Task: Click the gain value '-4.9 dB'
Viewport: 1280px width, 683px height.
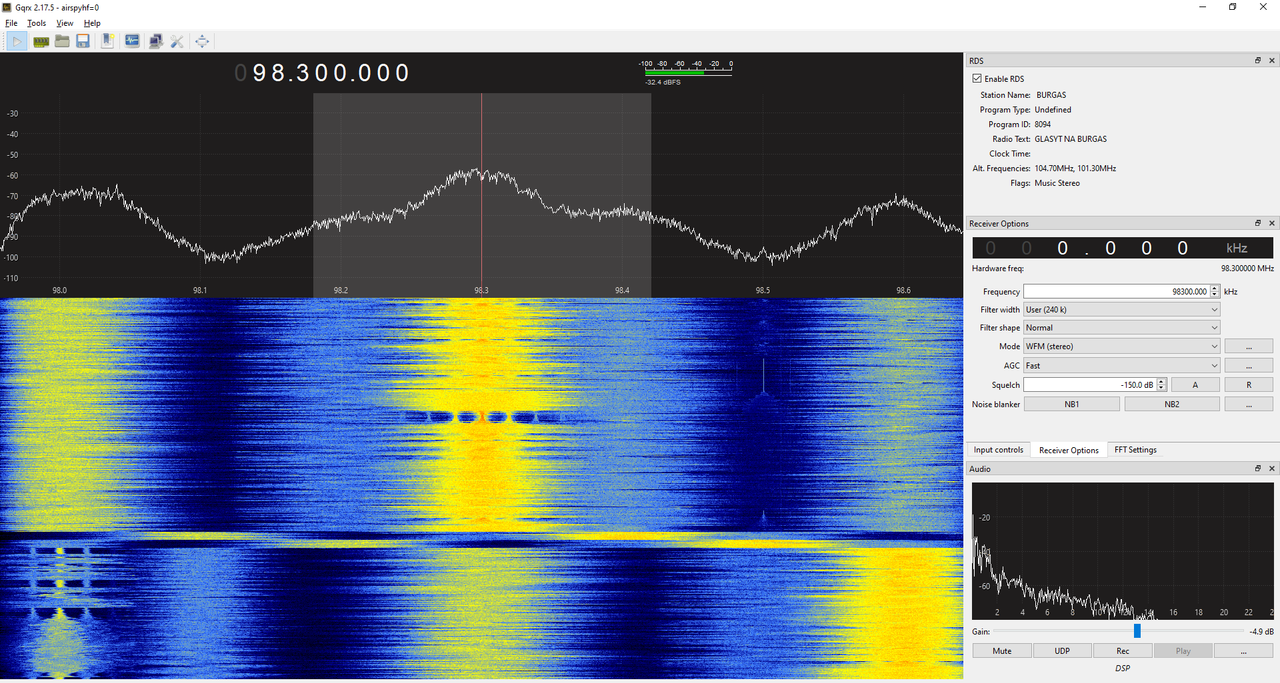Action: pyautogui.click(x=1261, y=632)
